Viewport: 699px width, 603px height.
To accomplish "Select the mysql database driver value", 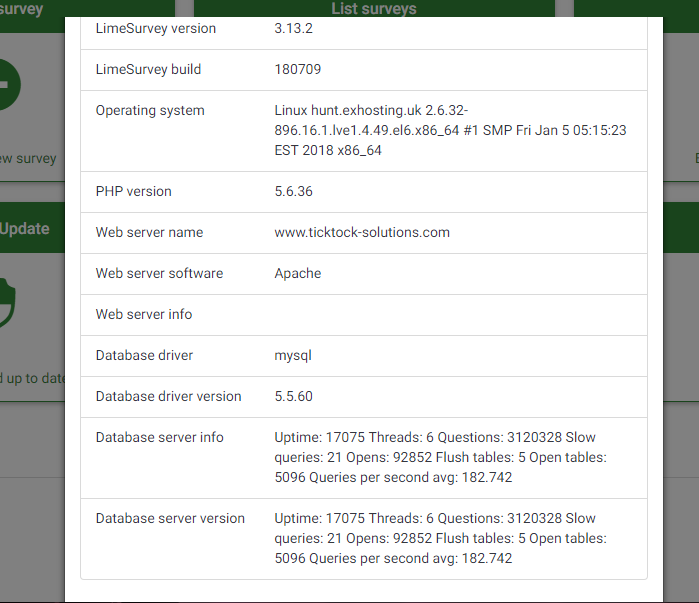I will (x=293, y=356).
